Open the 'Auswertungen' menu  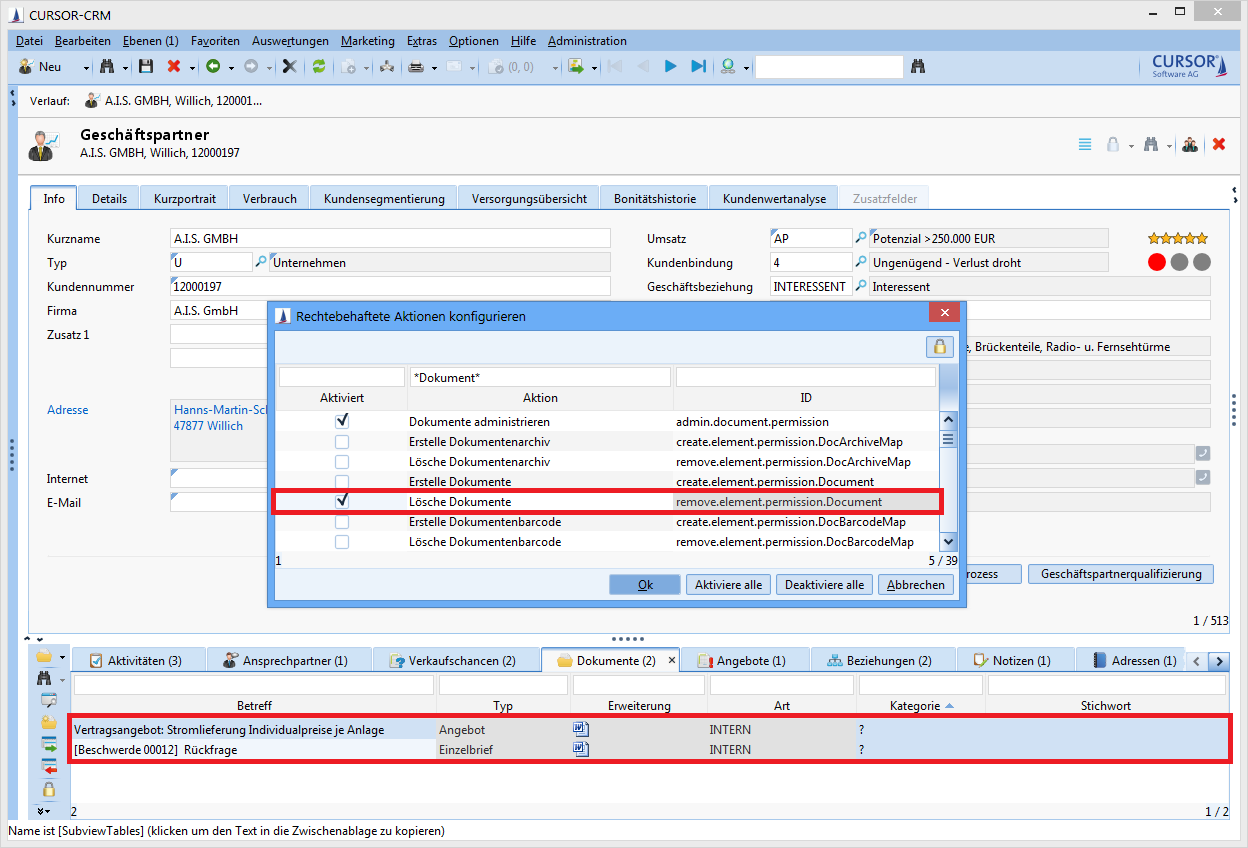pyautogui.click(x=290, y=41)
